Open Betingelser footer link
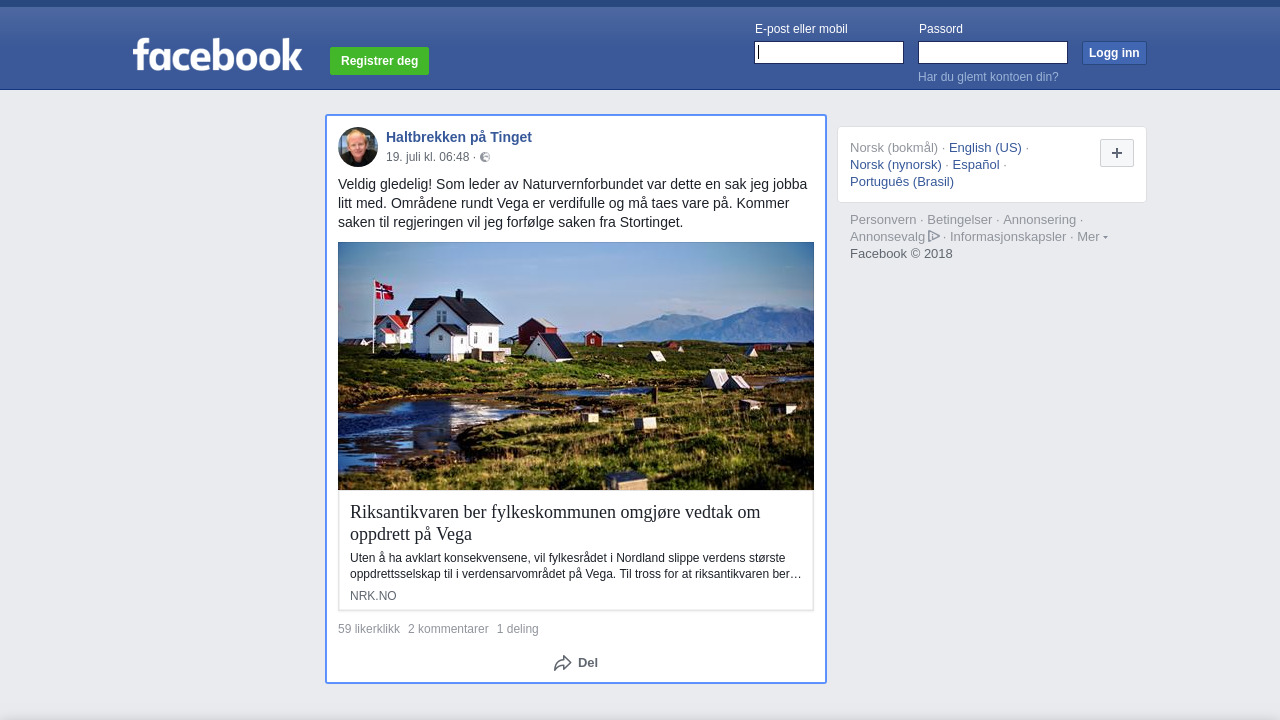1280x720 pixels. click(960, 220)
